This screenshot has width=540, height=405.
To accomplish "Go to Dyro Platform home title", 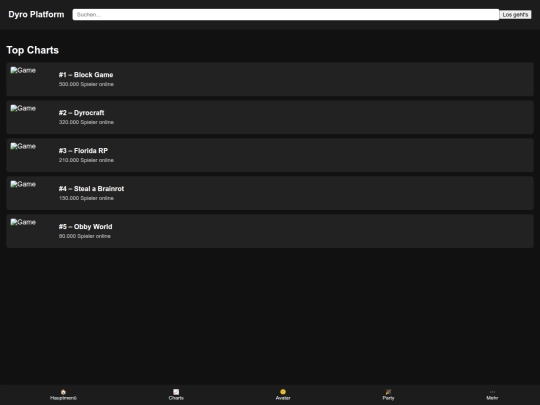I will tap(36, 14).
